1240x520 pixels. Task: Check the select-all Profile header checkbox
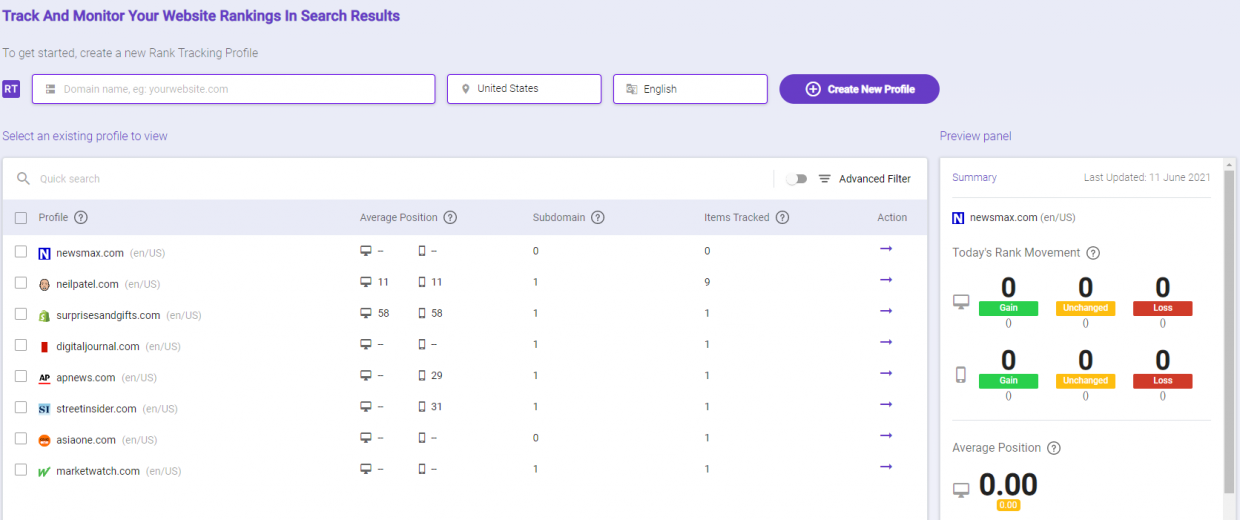pos(21,218)
